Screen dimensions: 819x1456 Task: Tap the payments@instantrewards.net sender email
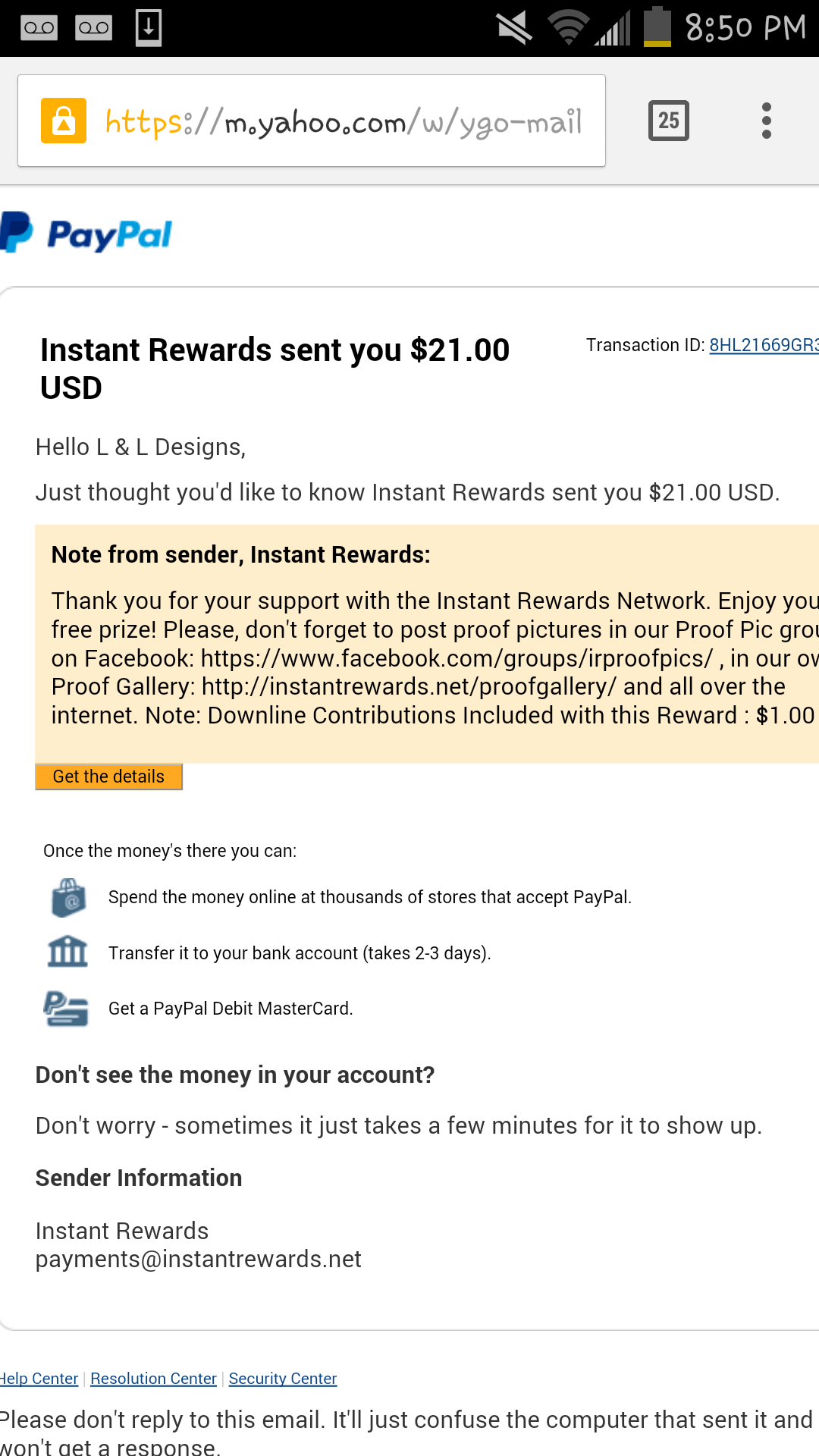pos(199,1260)
